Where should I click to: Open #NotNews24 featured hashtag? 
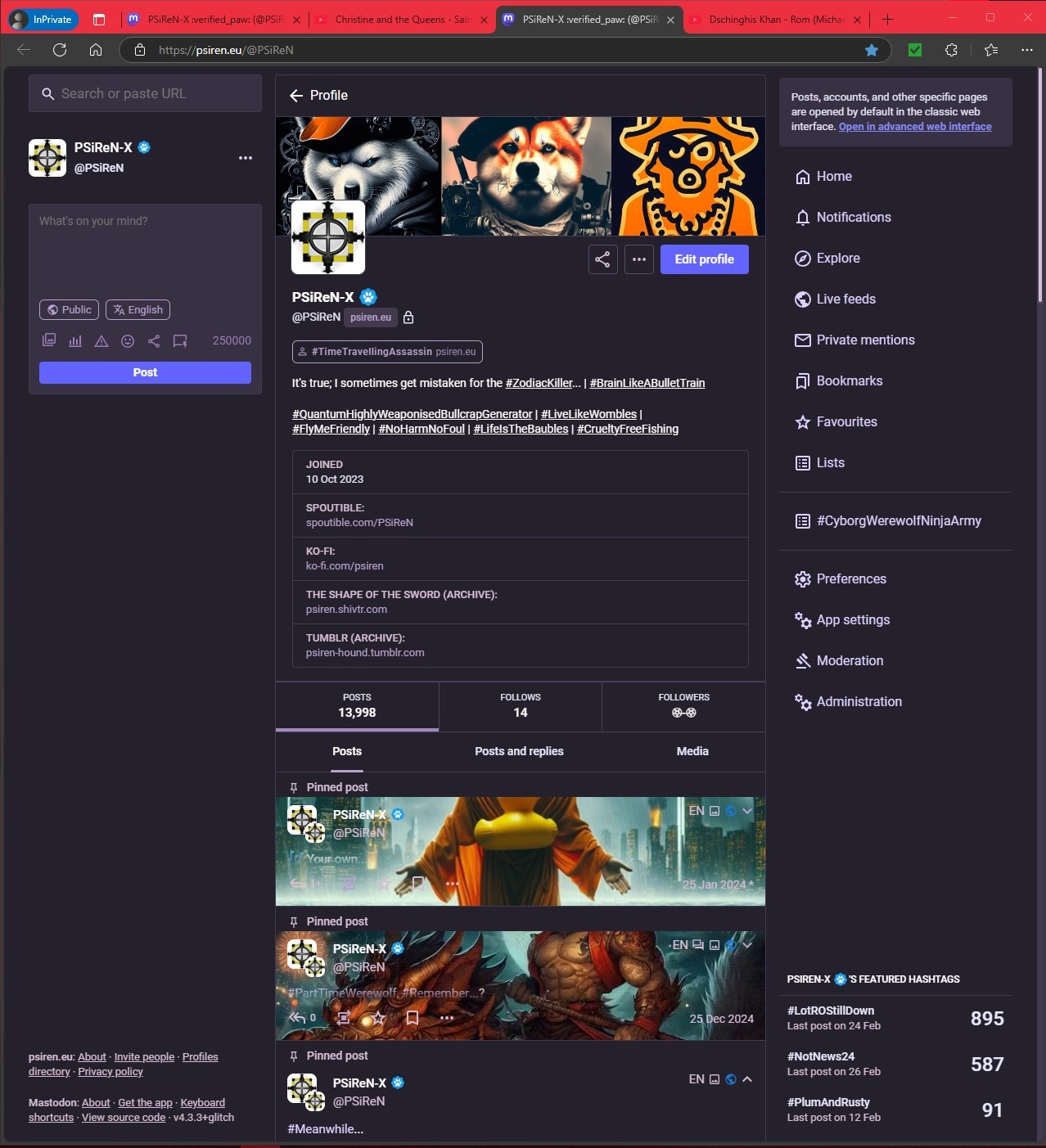click(821, 1056)
